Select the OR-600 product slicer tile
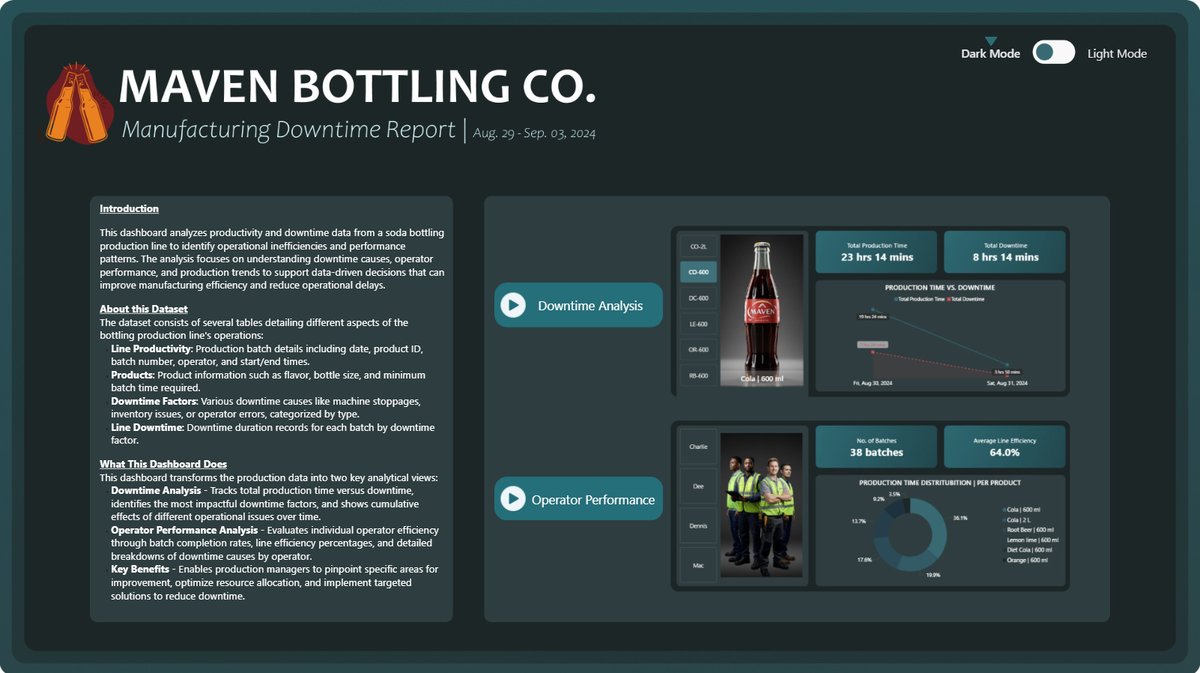Screen dimensions: 1200x673 (696, 350)
